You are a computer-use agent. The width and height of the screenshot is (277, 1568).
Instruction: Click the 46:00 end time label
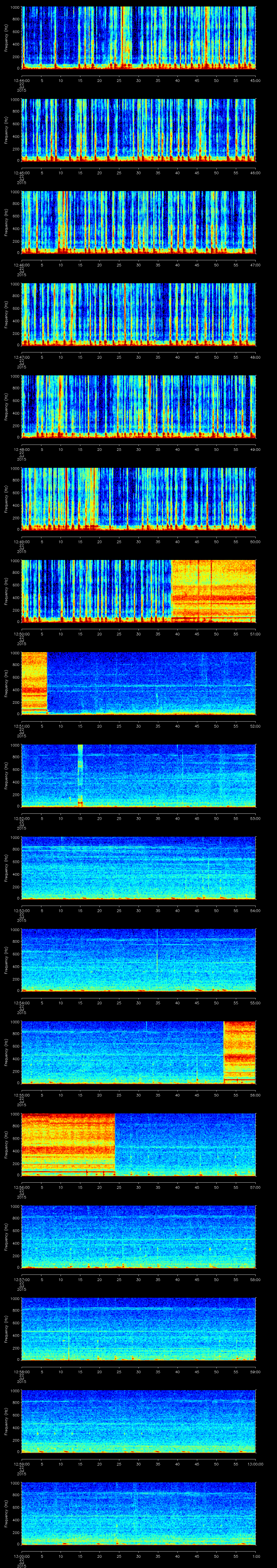coord(256,174)
